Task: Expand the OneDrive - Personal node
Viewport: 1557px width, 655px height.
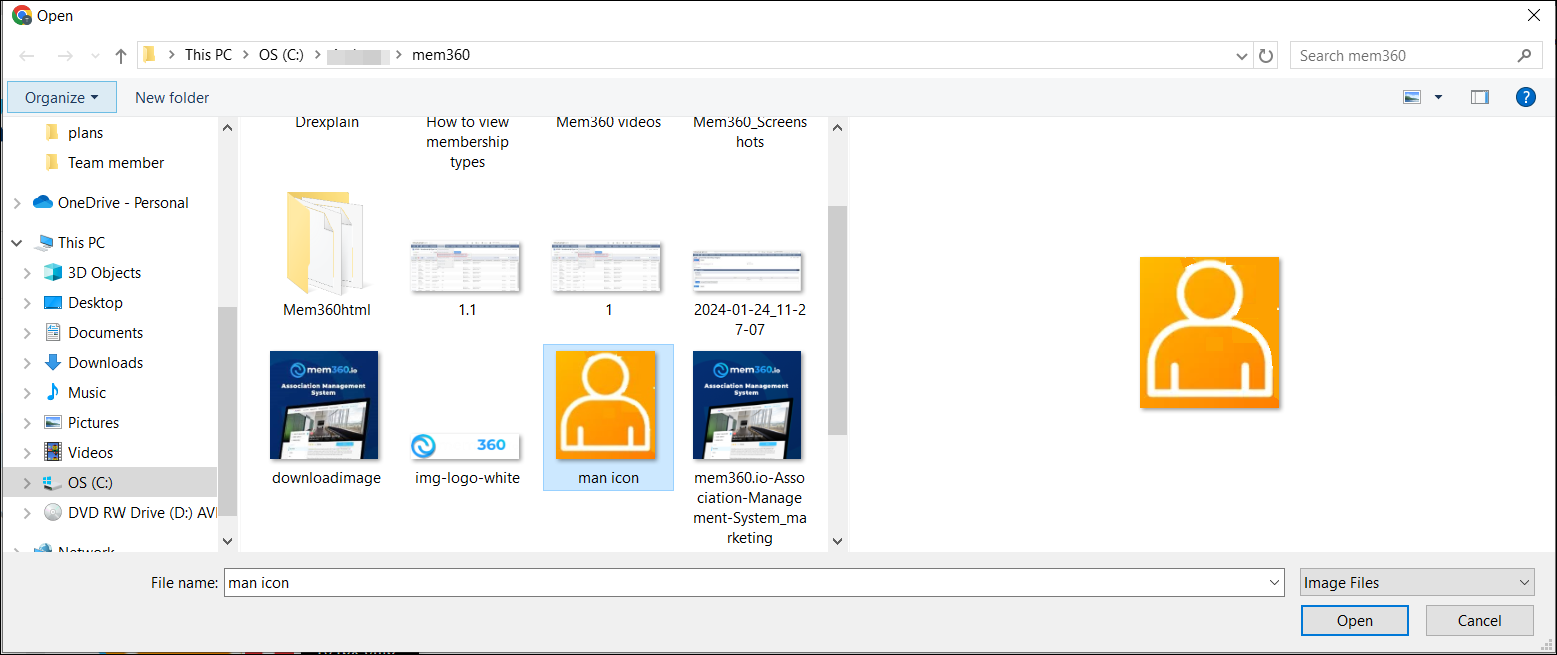Action: (17, 203)
